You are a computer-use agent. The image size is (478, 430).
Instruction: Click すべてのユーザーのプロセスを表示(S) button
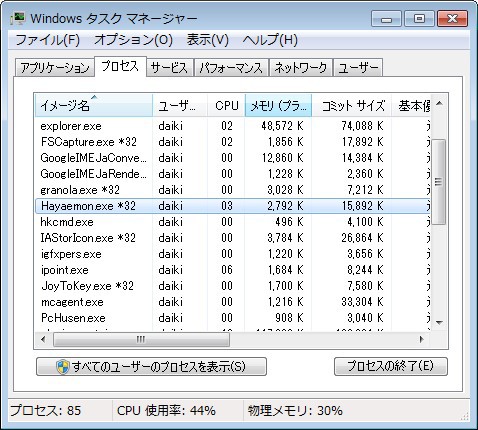tap(151, 367)
